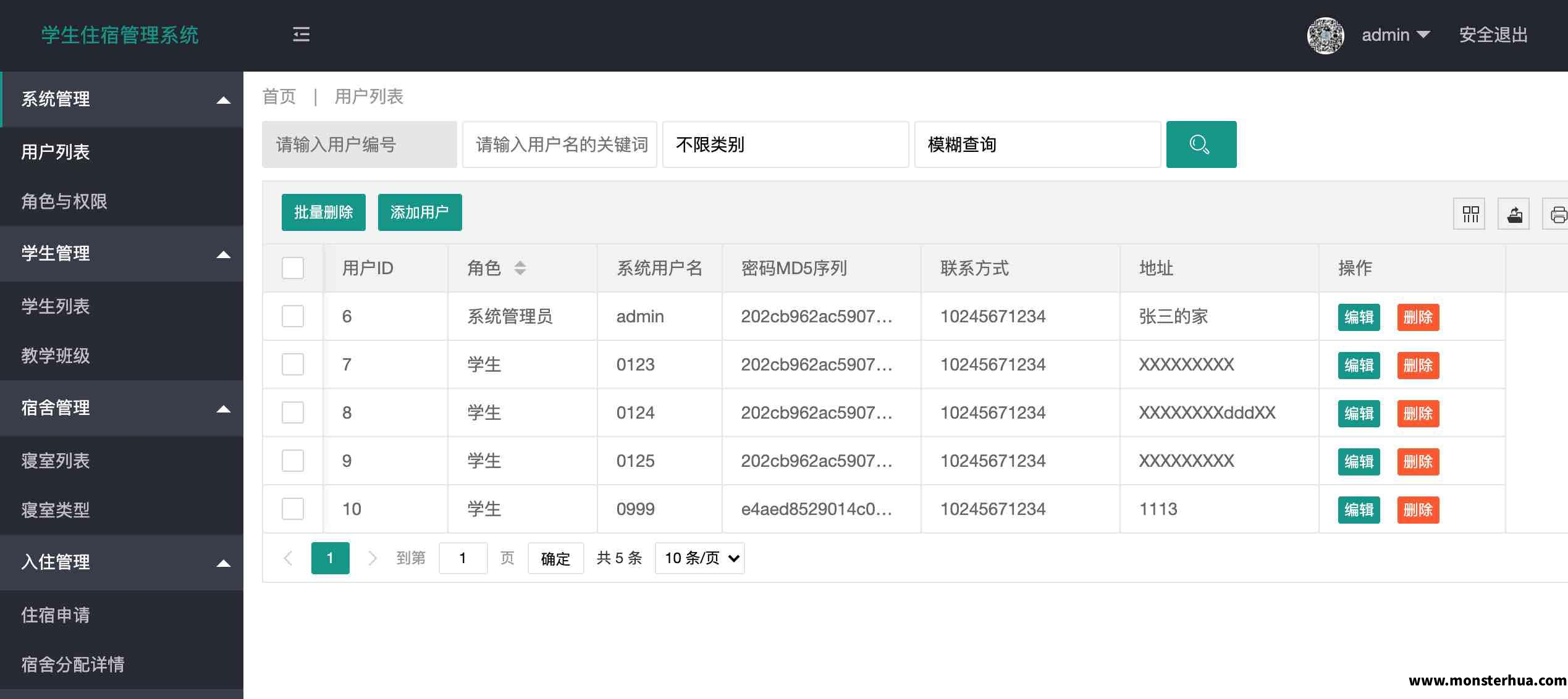Screen dimensions: 1568x699
Task: Open 学生列表 in the sidebar
Action: point(122,306)
